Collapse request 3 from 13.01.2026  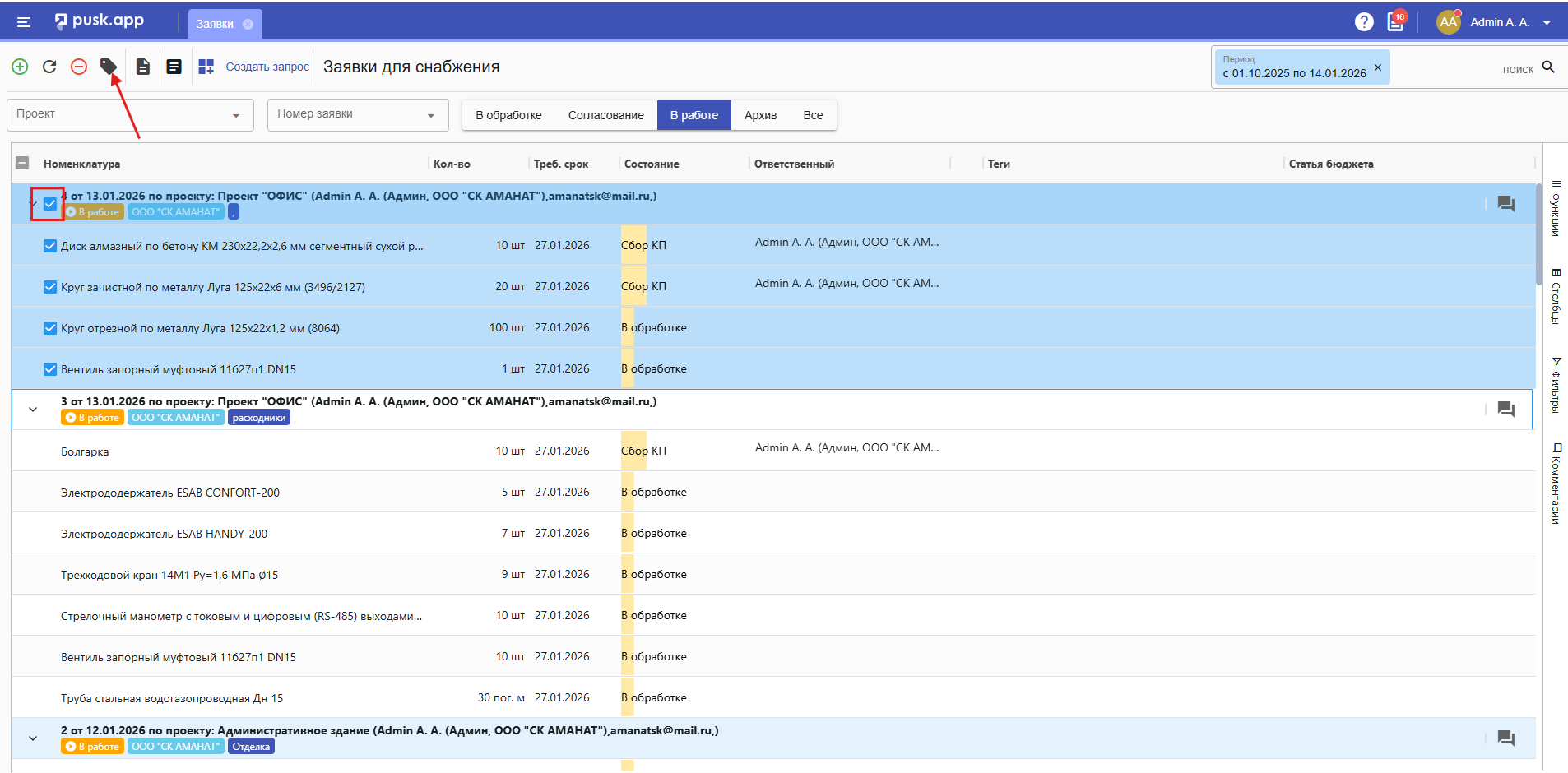(33, 410)
